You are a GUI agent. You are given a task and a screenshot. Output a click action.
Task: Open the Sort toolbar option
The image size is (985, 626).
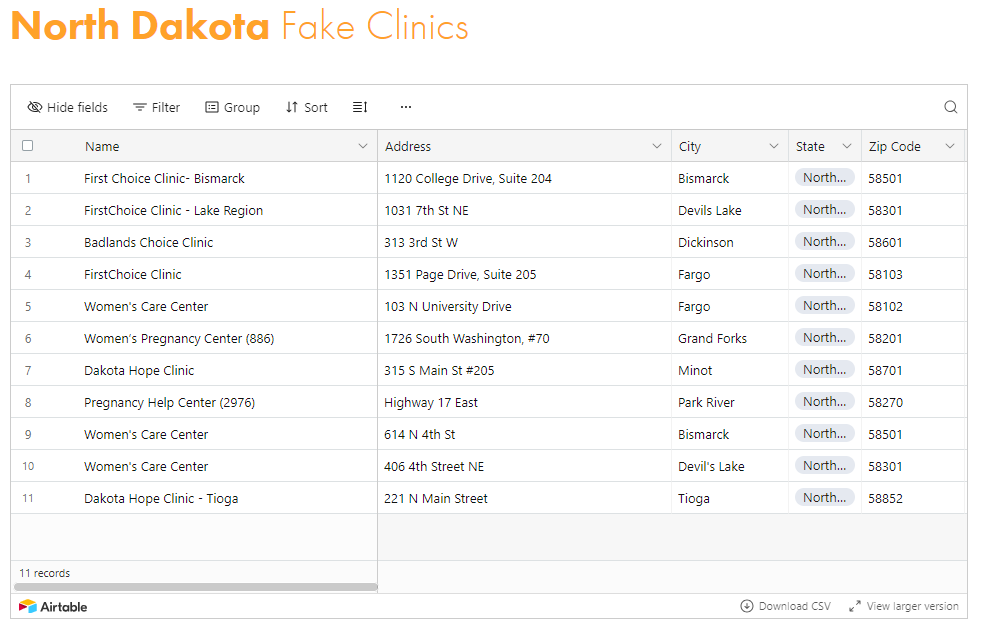click(306, 107)
